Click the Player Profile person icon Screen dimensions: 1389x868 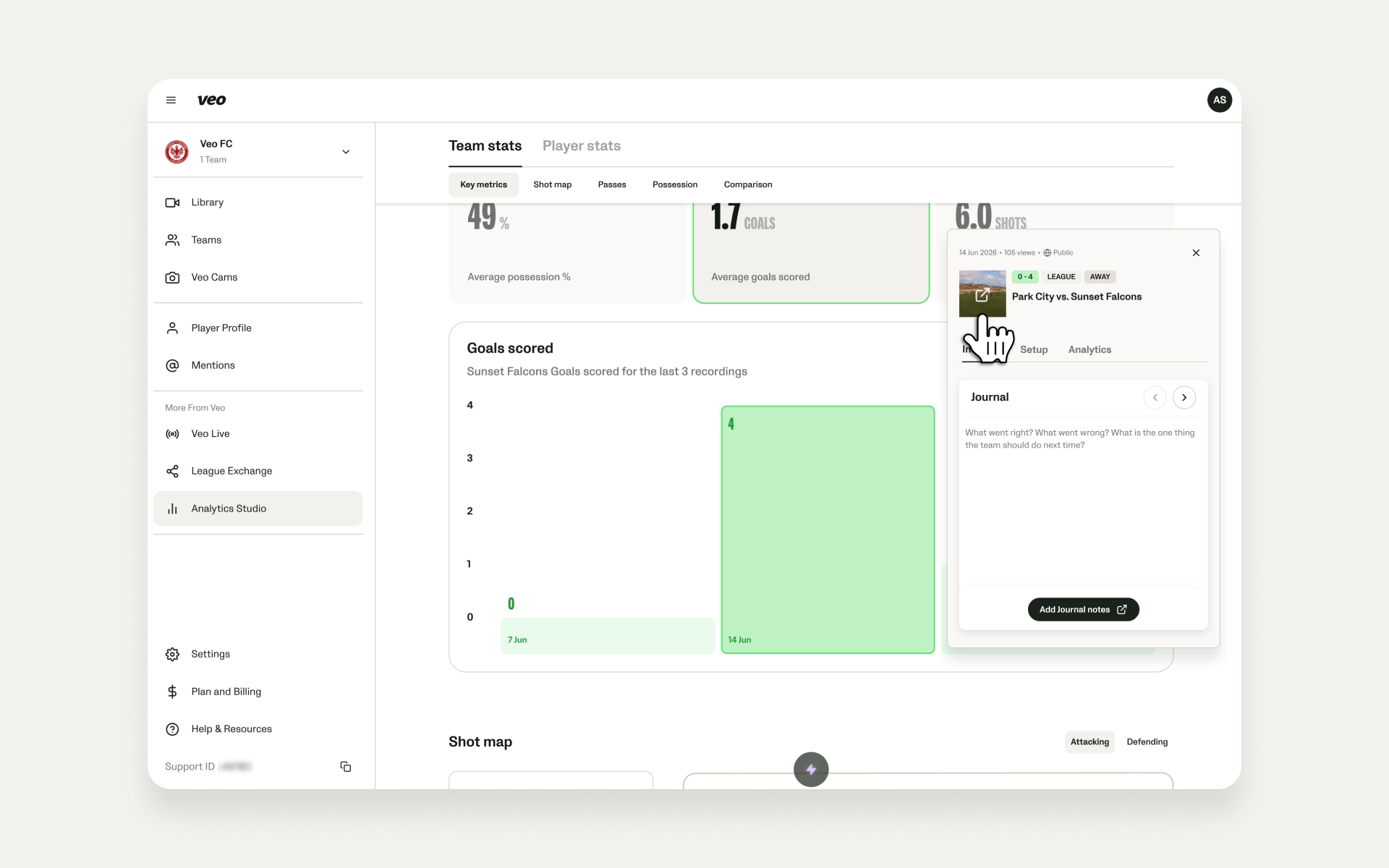tap(172, 328)
